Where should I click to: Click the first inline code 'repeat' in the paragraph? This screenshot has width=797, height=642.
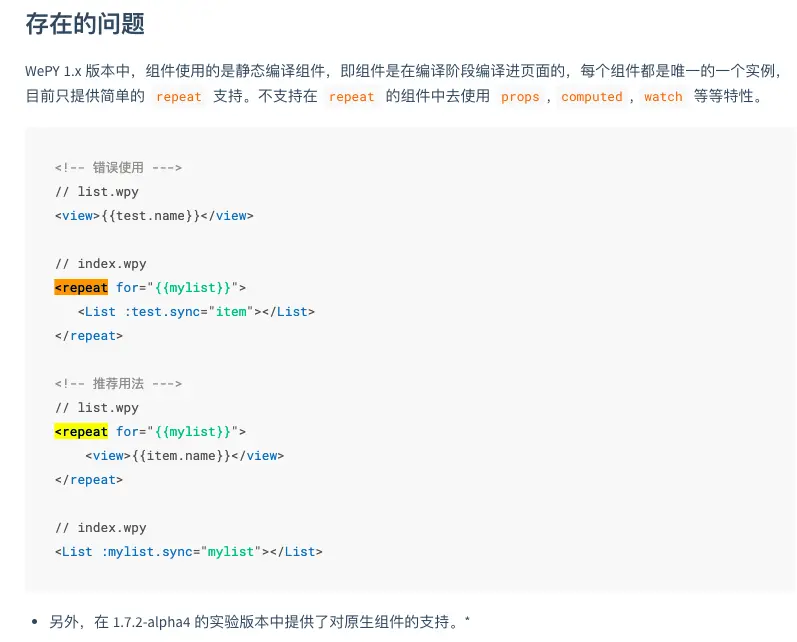[178, 97]
